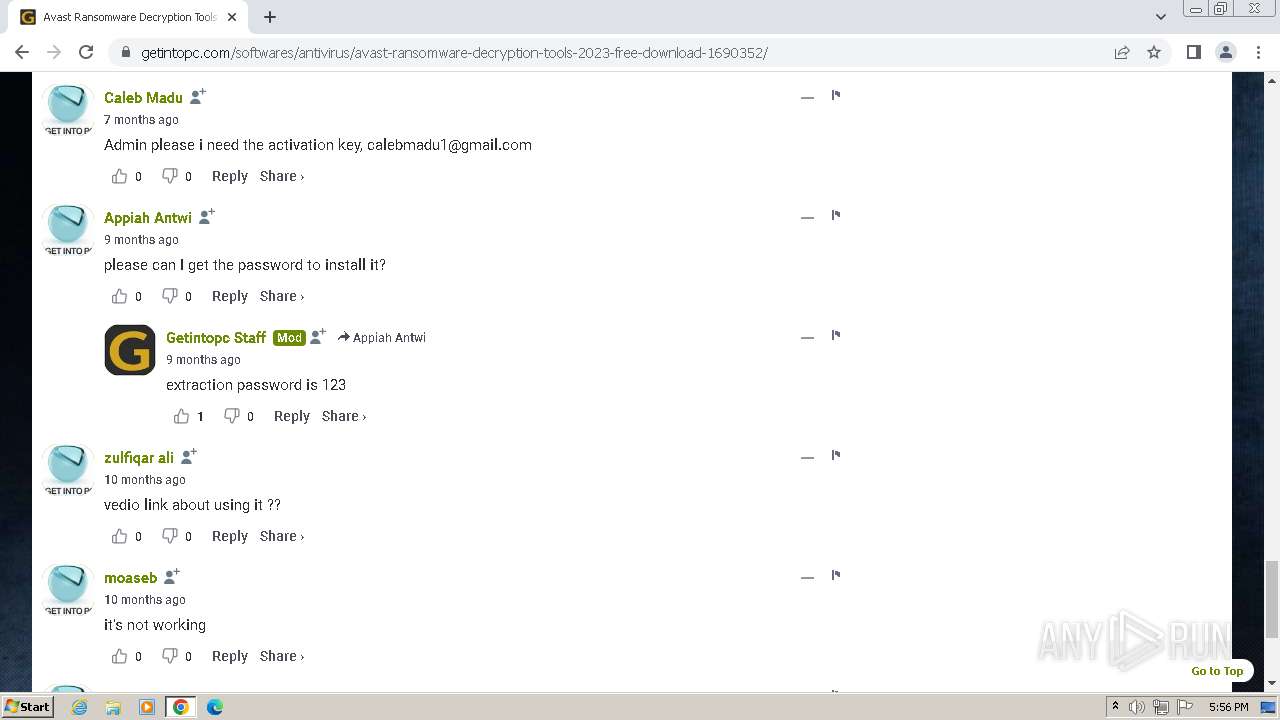Go back to the previous page

(22, 52)
